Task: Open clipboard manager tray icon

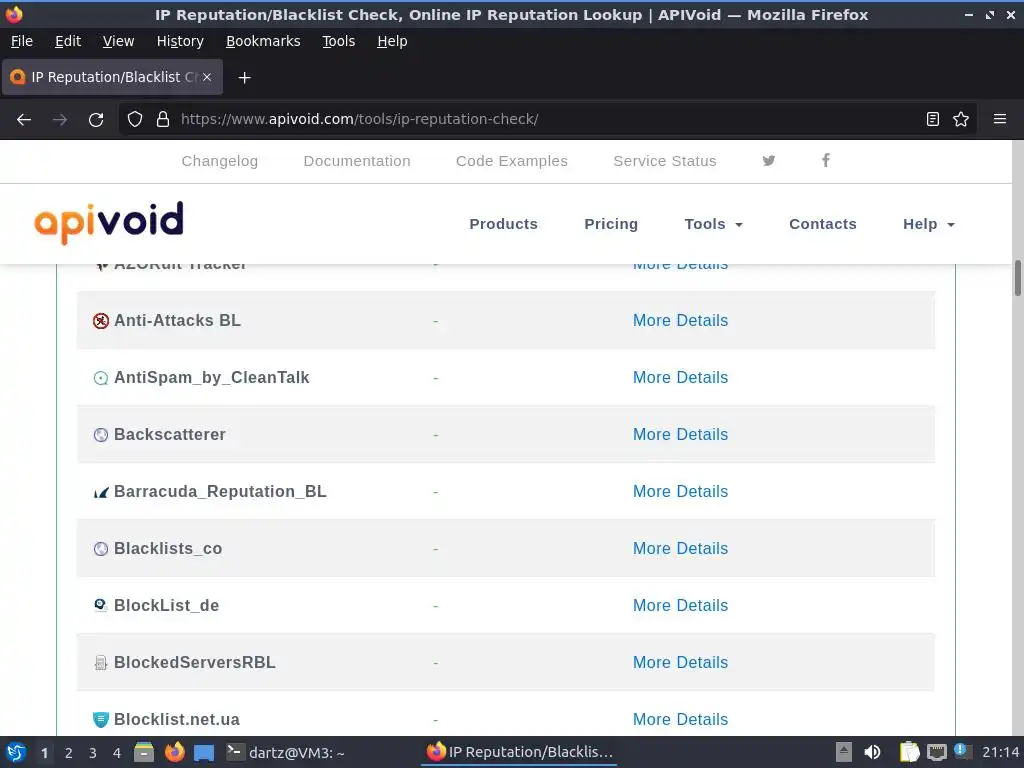Action: point(908,752)
